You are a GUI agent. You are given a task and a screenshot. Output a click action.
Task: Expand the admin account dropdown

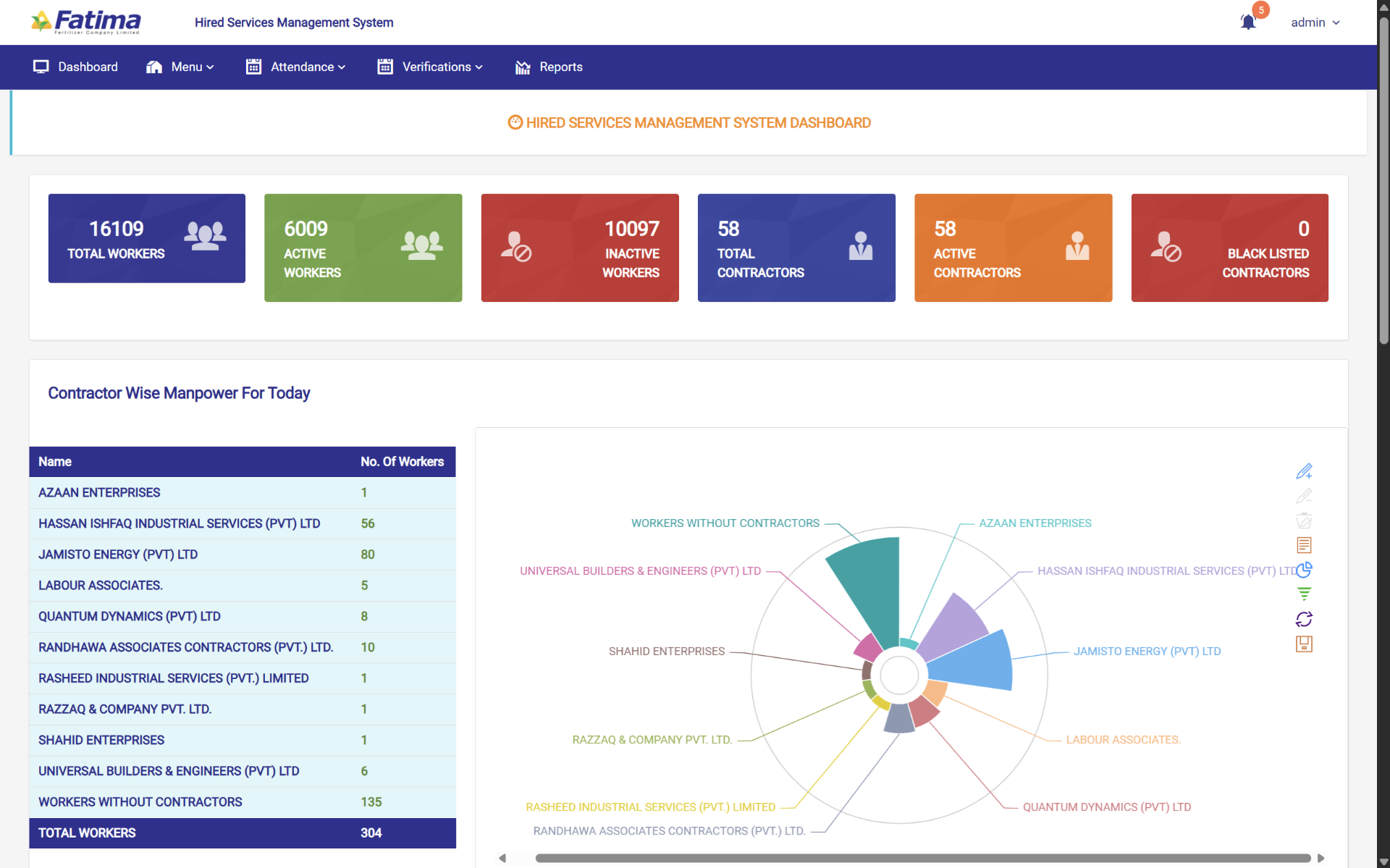coord(1315,22)
